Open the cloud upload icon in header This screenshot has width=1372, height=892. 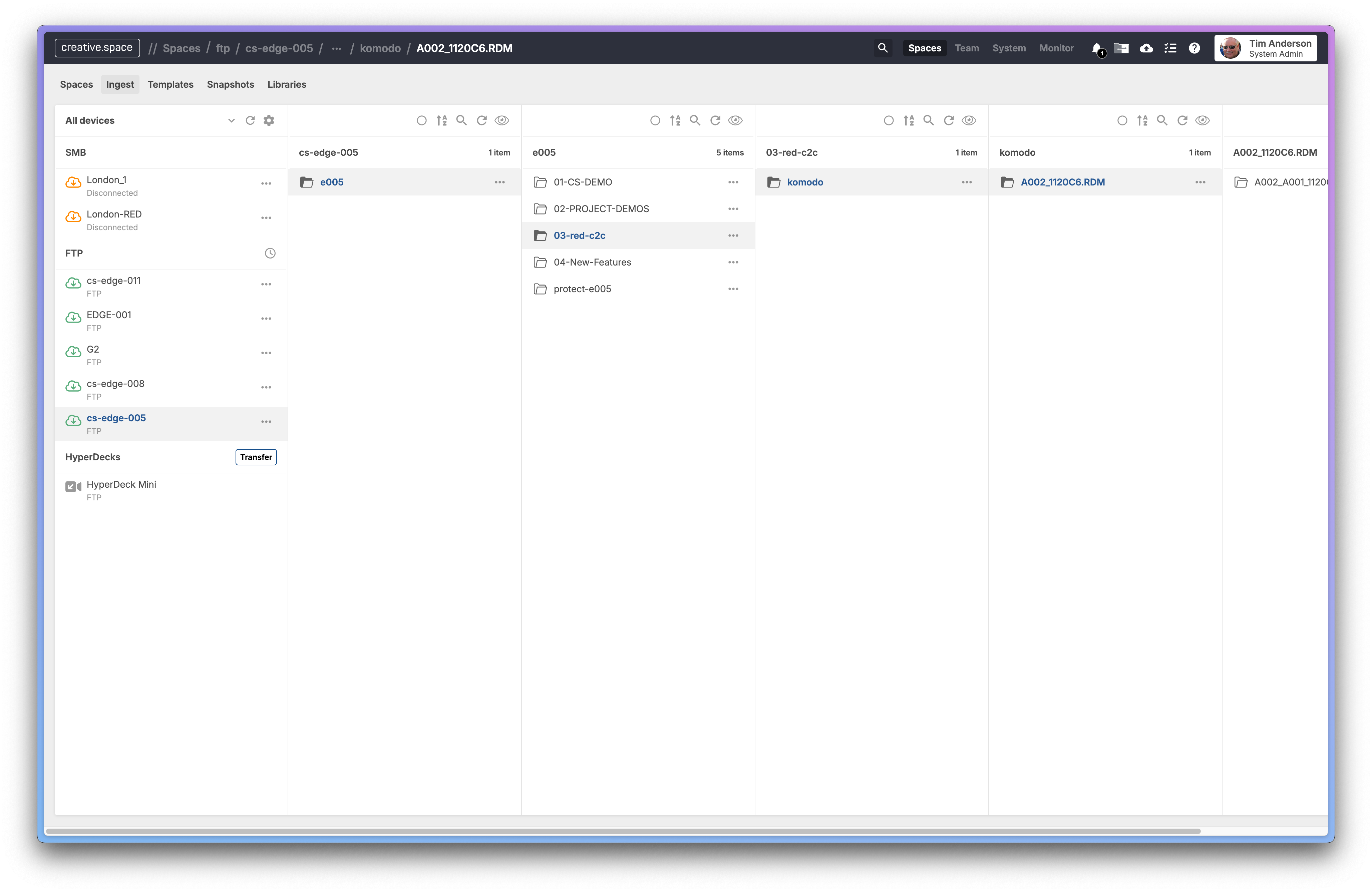tap(1146, 48)
